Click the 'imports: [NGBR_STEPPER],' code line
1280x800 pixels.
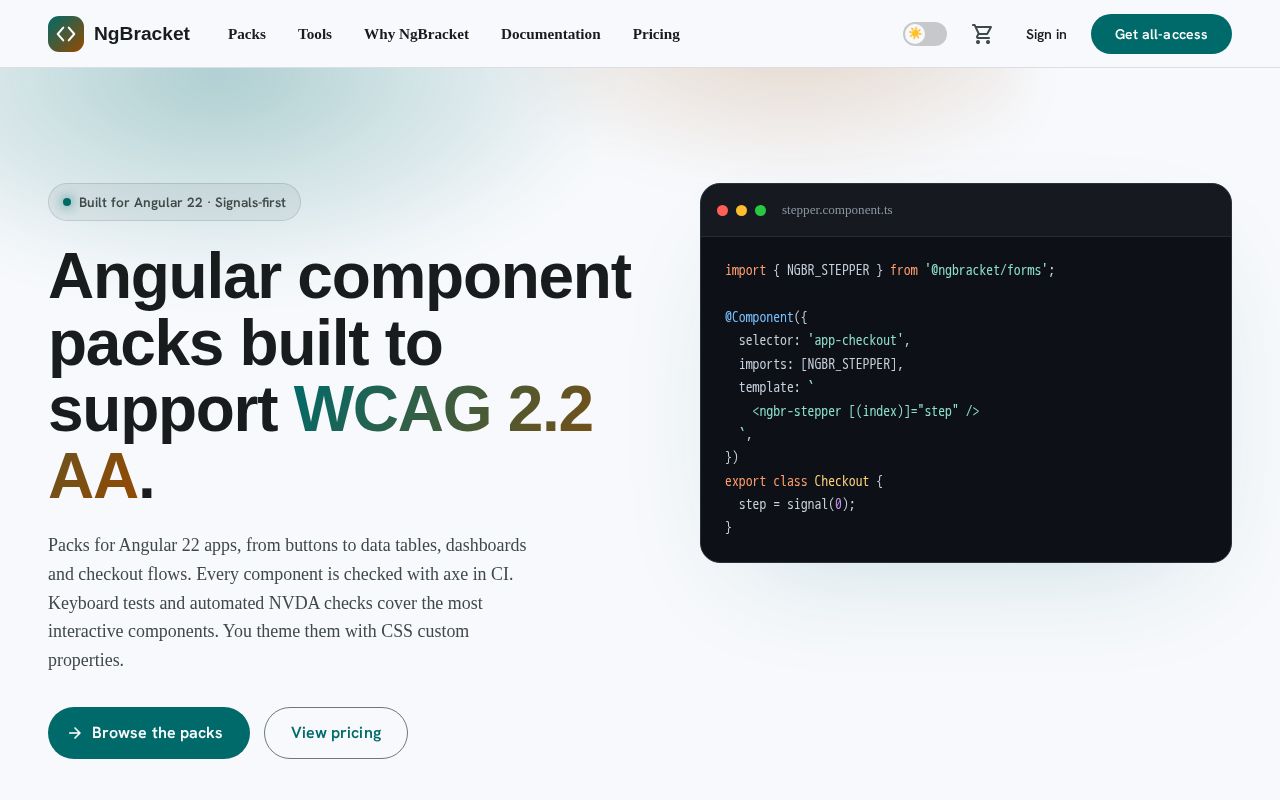tap(821, 364)
